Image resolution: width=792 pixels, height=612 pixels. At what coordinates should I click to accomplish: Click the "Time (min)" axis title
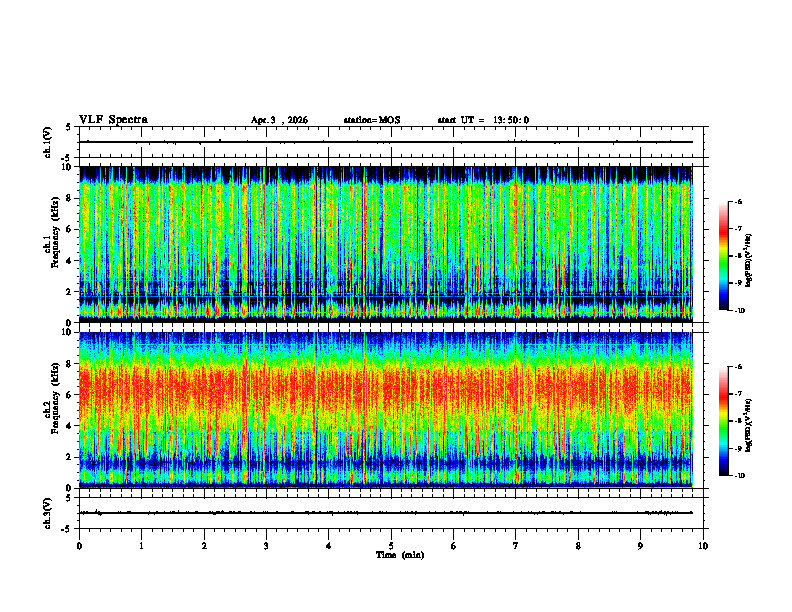400,555
